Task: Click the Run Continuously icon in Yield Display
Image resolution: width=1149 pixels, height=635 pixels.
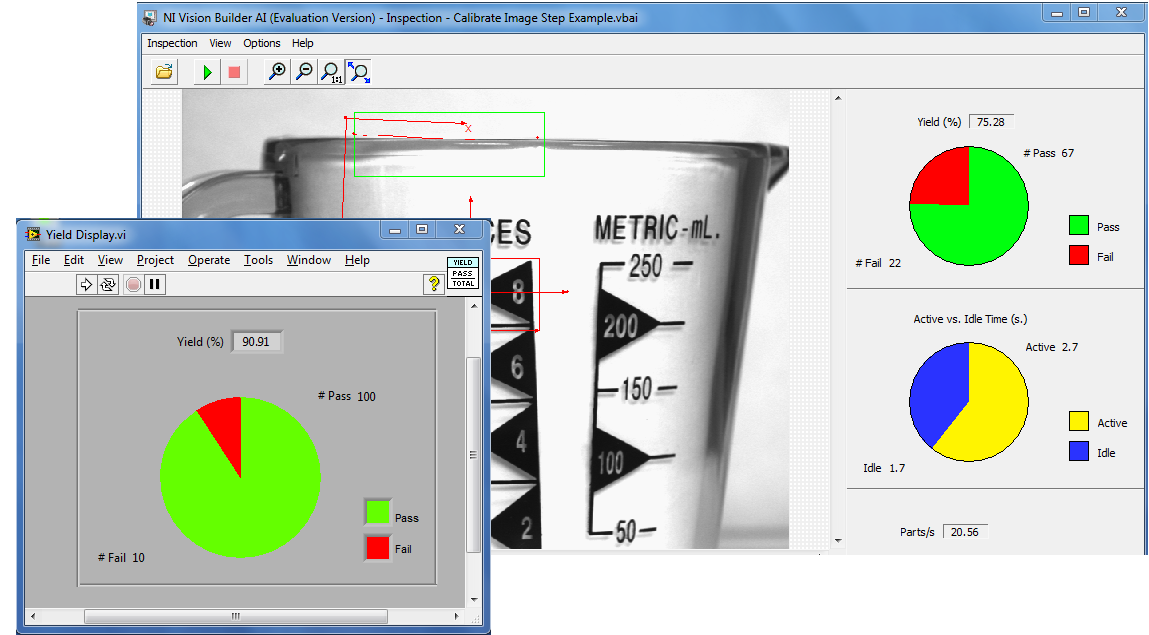Action: (107, 284)
